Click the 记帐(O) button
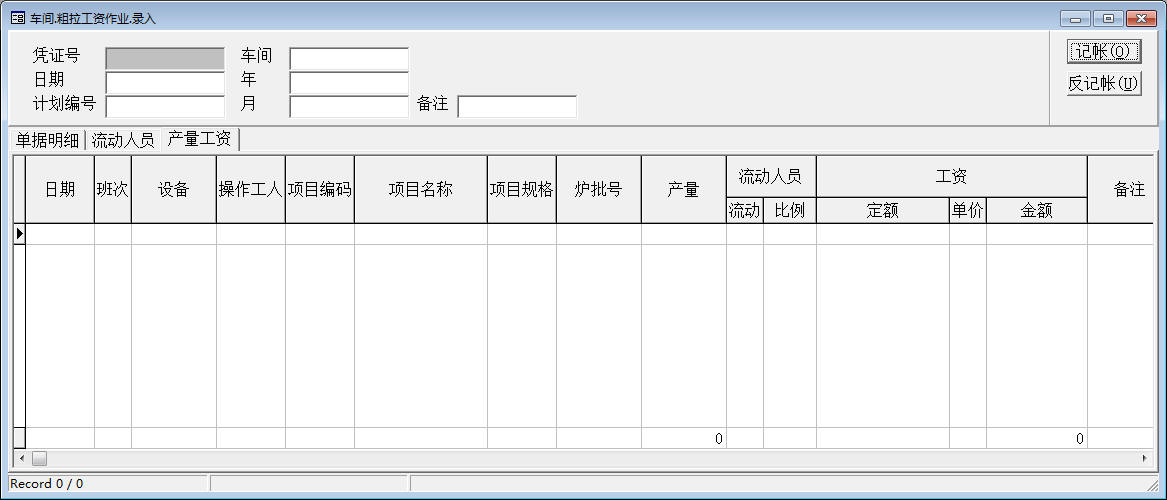Screen dimensions: 1167x500 click(1104, 52)
